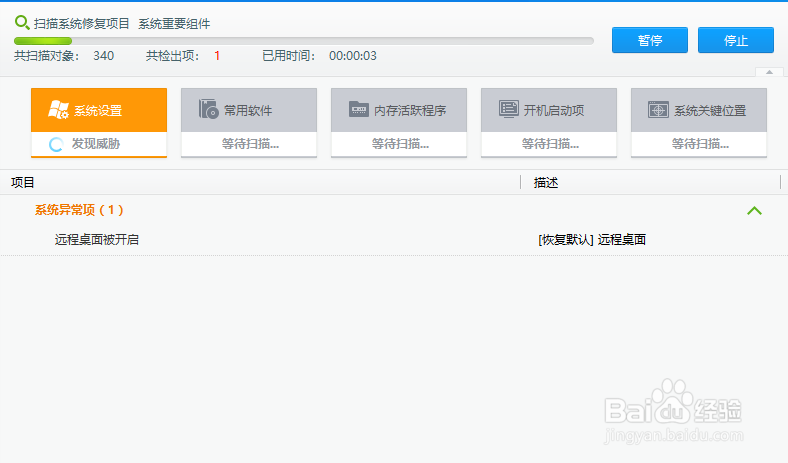Click the 发现威胁 status text

(x=95, y=144)
